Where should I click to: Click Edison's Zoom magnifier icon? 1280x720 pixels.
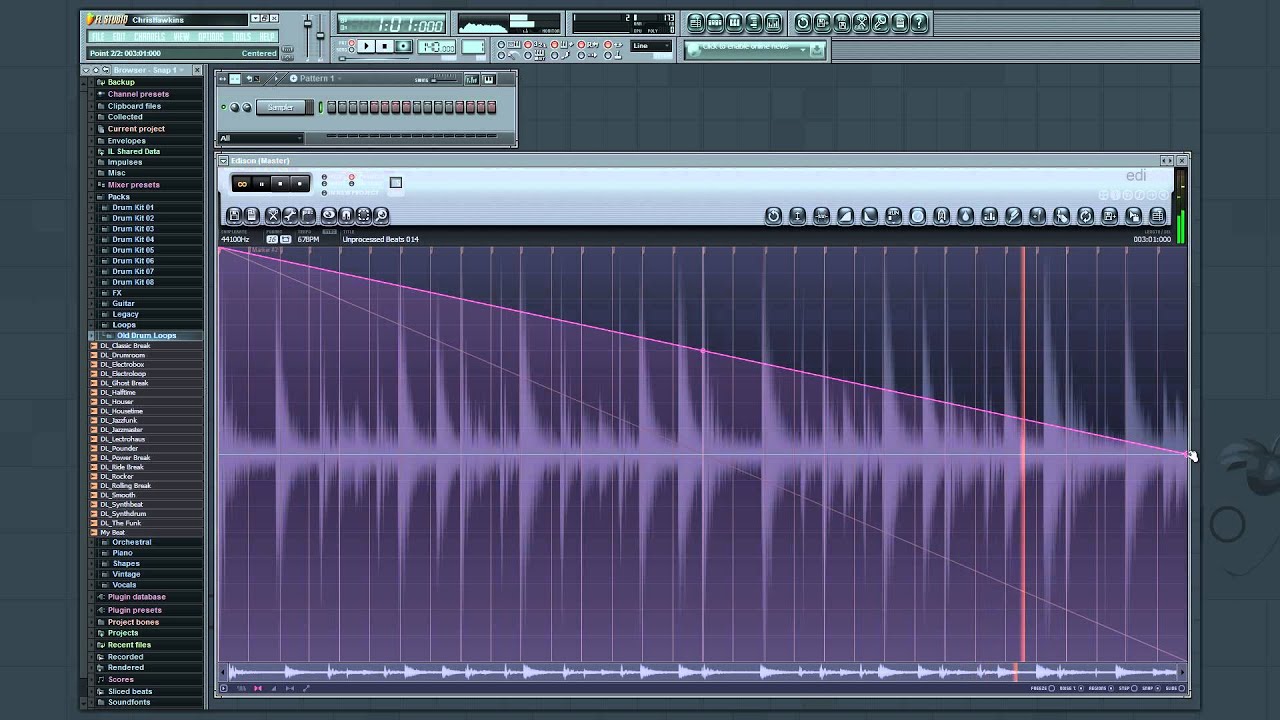[x=381, y=215]
